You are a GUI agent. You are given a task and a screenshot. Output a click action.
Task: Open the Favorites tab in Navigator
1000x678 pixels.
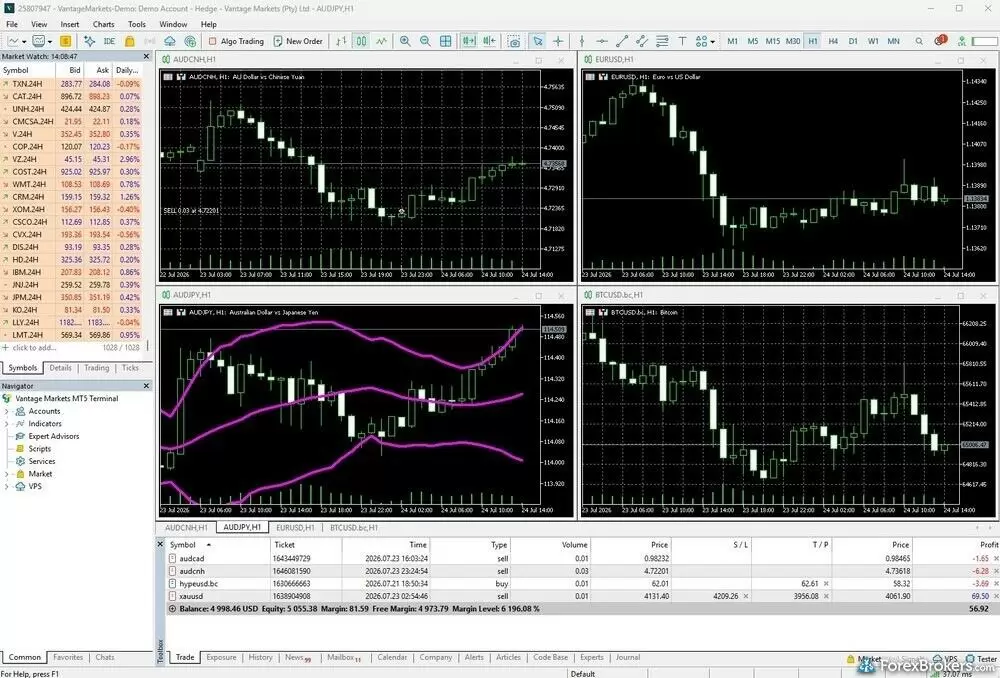pos(68,657)
